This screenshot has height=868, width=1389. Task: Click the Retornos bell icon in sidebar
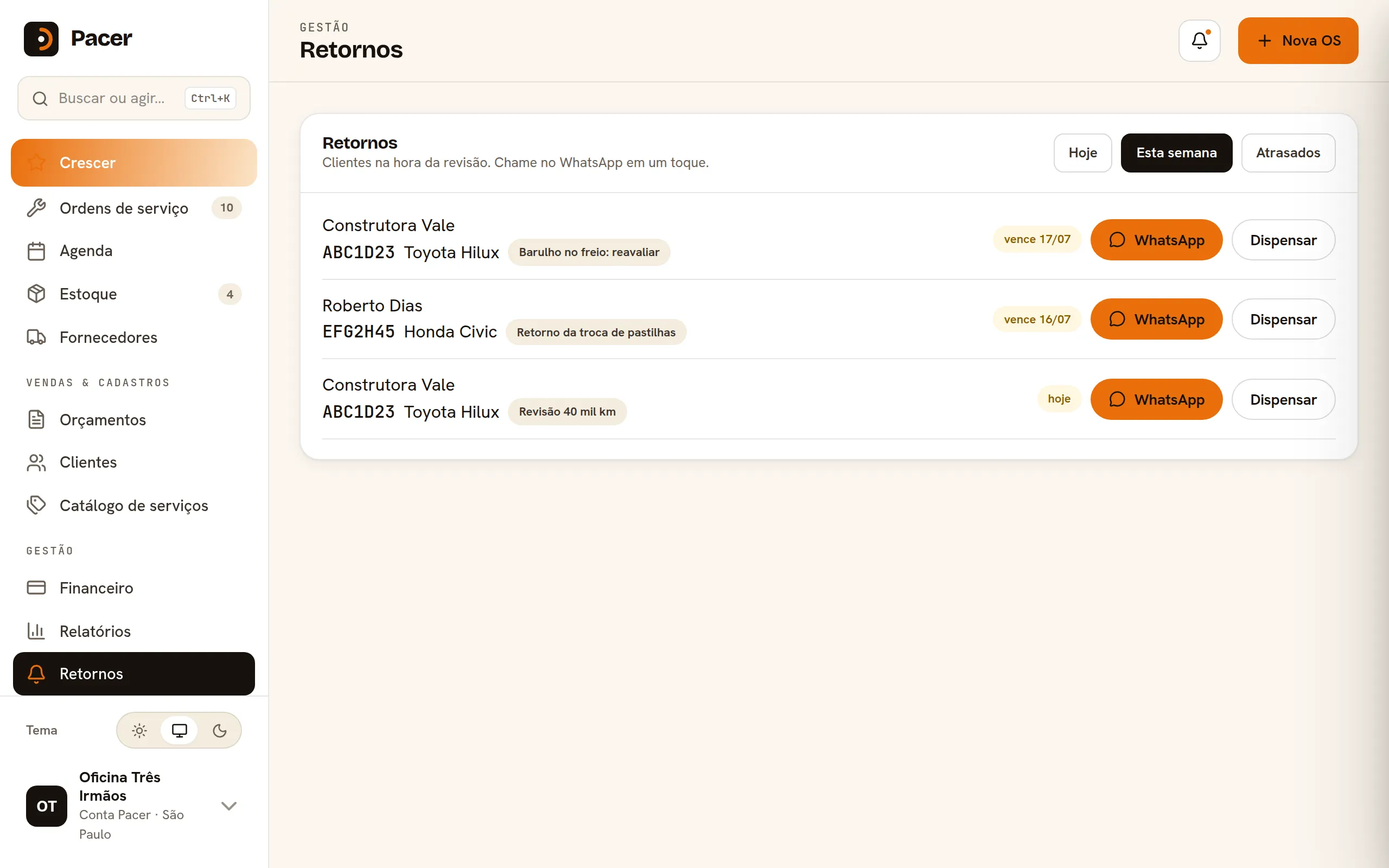pos(36,673)
